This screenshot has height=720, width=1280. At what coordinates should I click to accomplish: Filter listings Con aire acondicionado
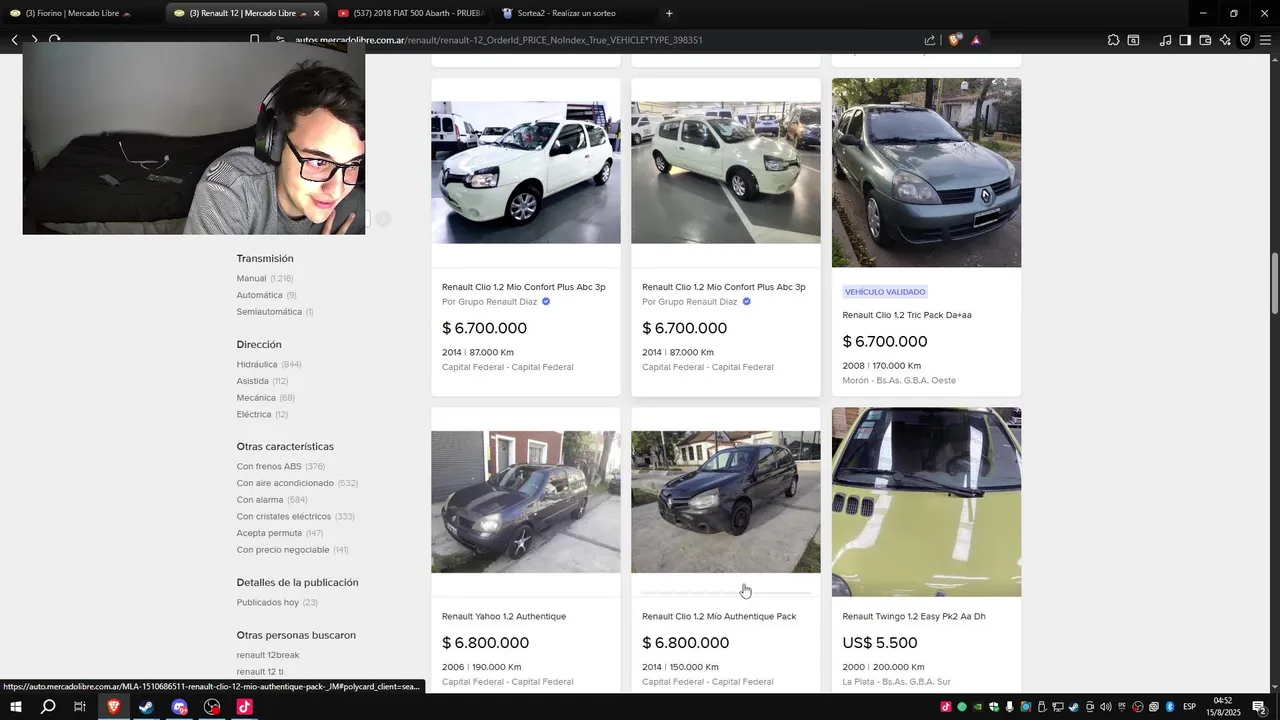(x=285, y=483)
